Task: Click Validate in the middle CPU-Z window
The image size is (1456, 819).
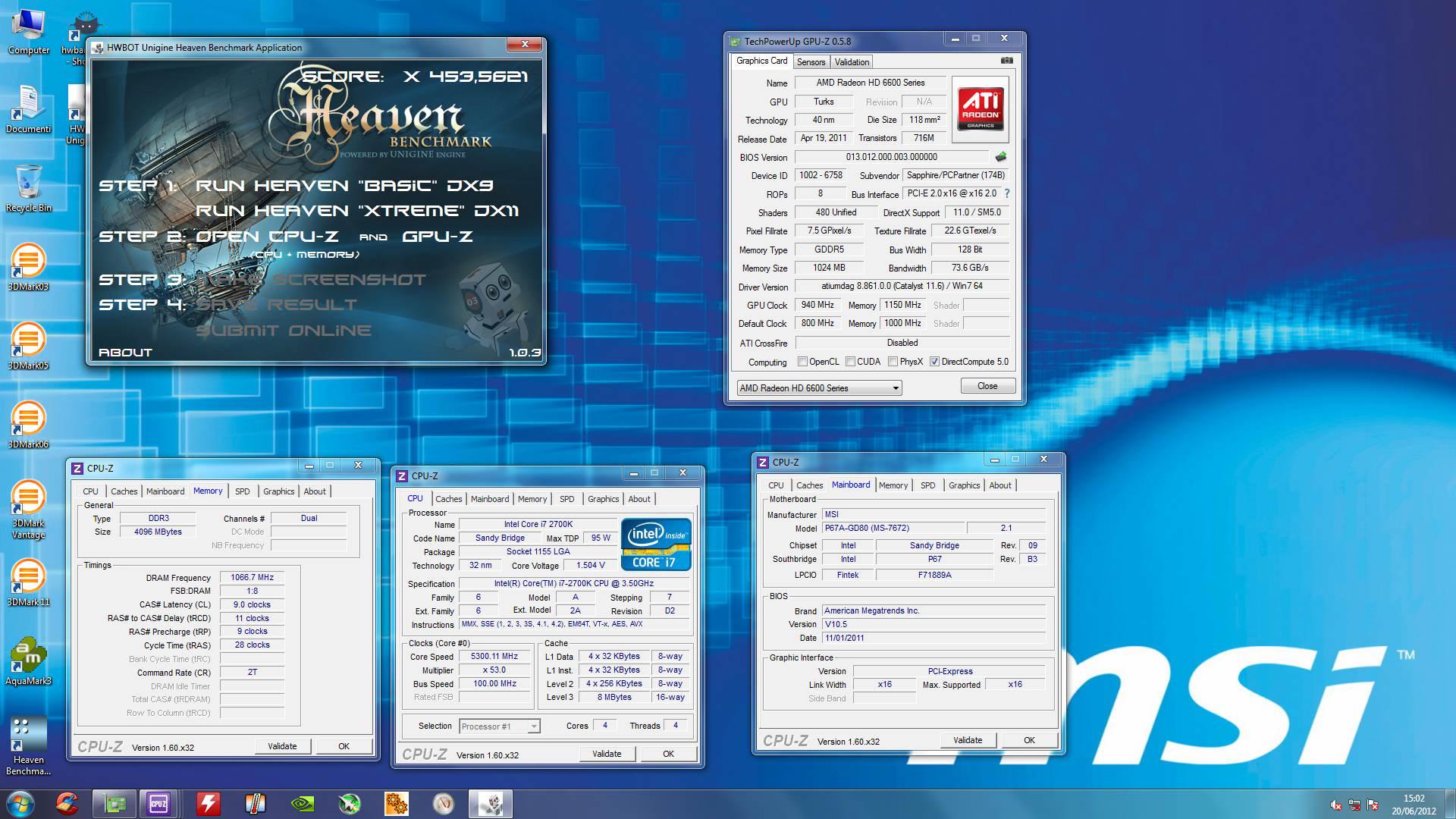Action: tap(607, 754)
